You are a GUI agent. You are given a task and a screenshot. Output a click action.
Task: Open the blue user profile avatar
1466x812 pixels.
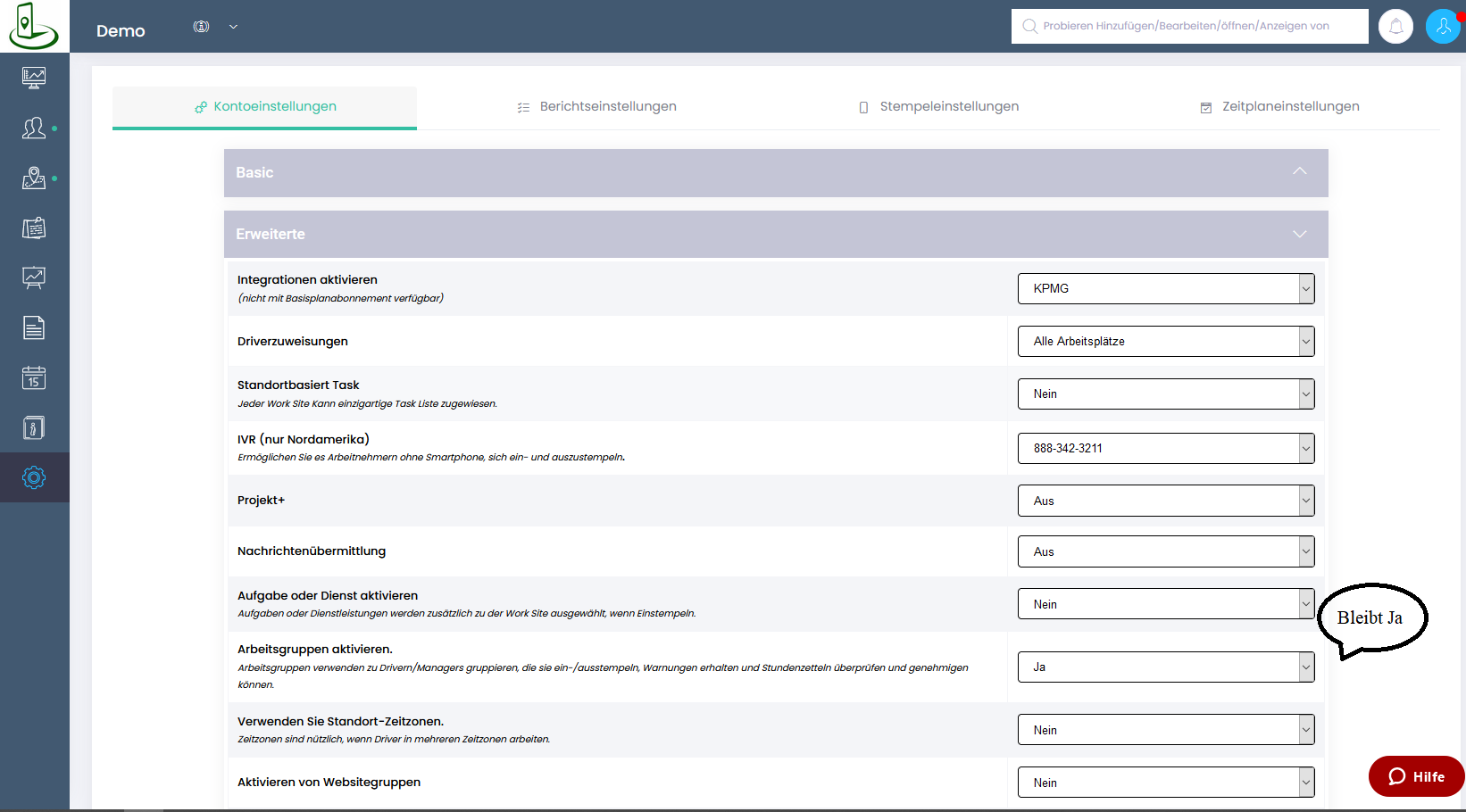click(1443, 27)
